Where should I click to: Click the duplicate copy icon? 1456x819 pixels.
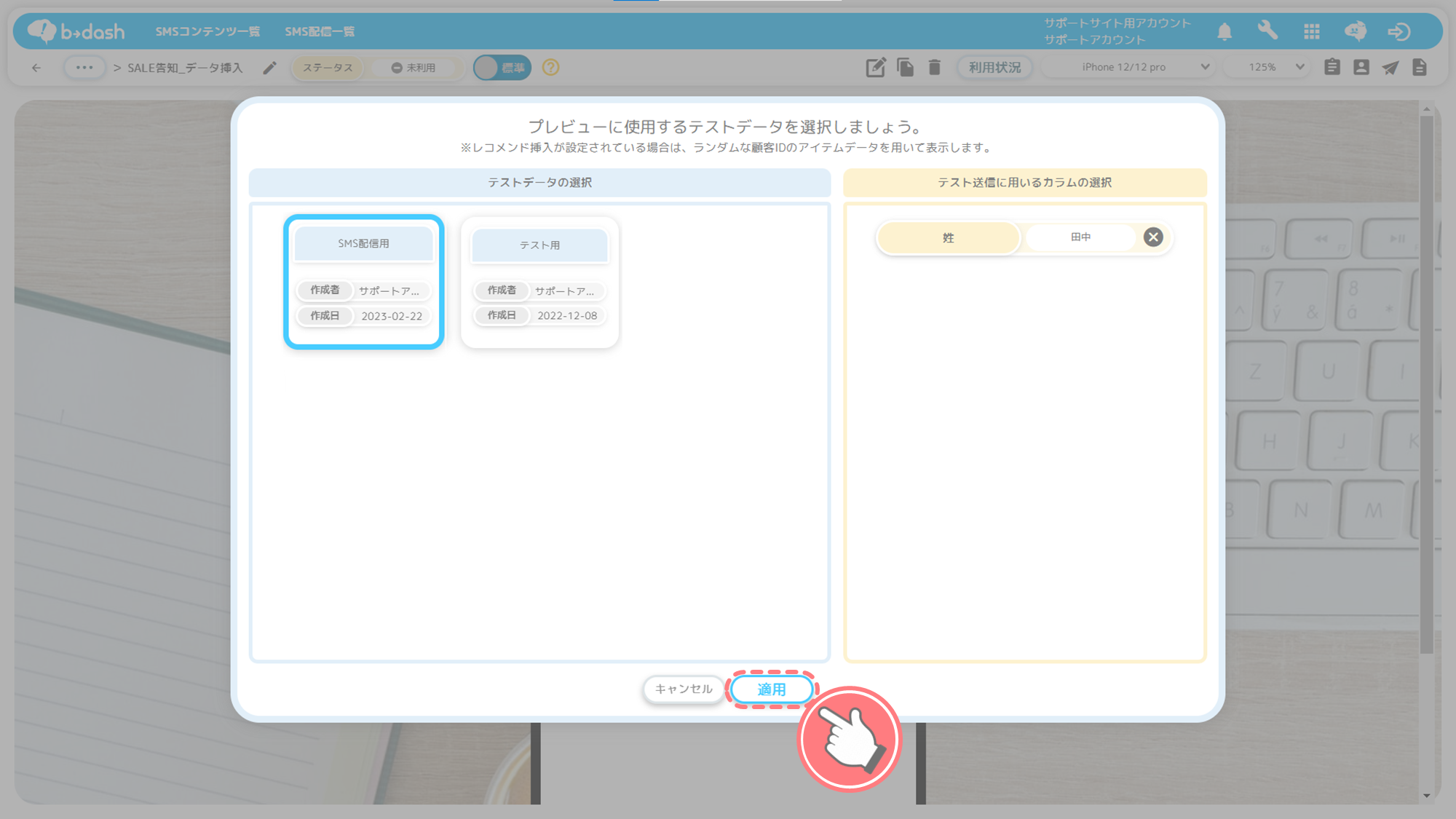point(905,68)
